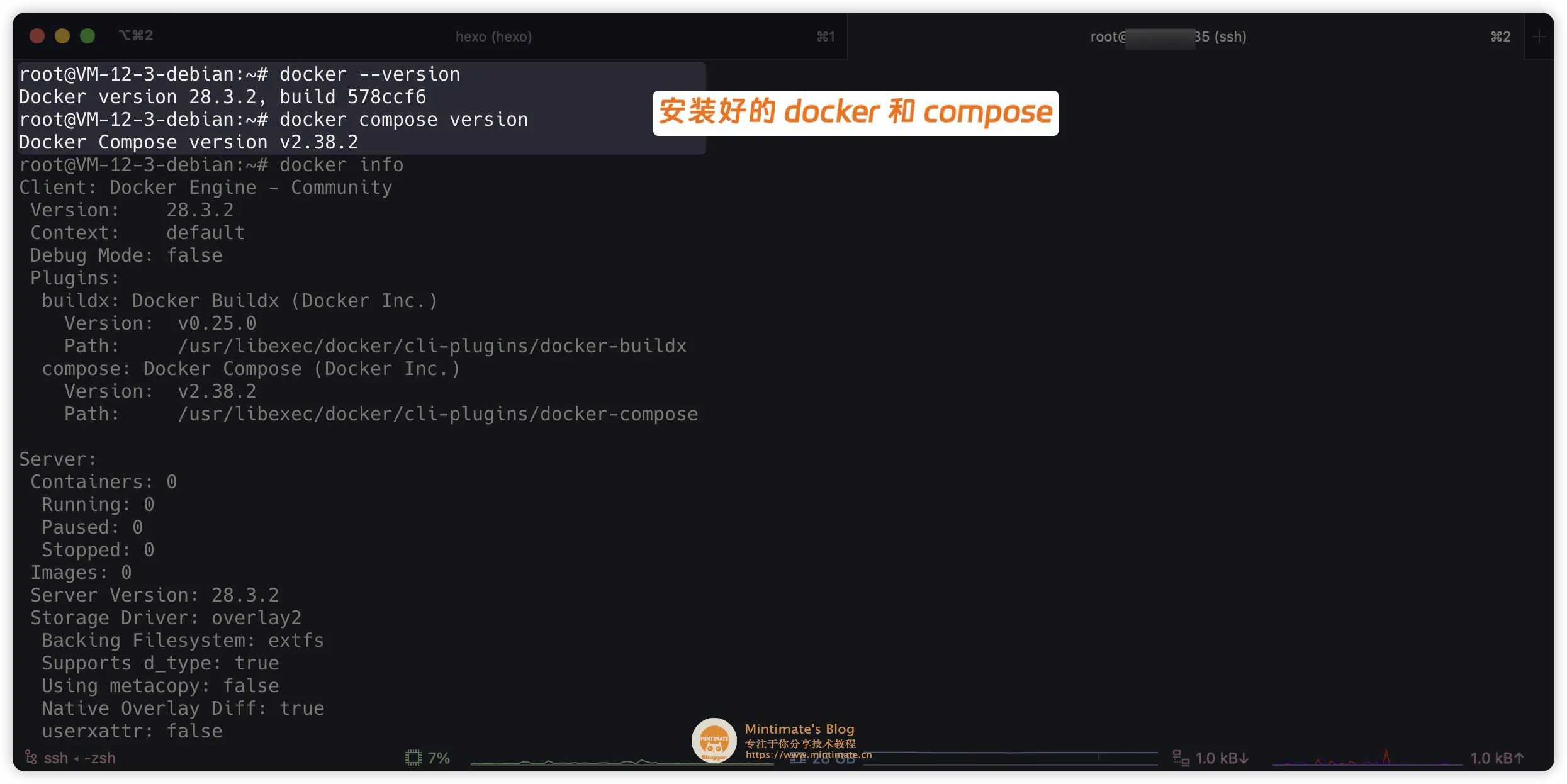1567x784 pixels.
Task: Click the 'Server:' heading line
Action: coord(58,459)
